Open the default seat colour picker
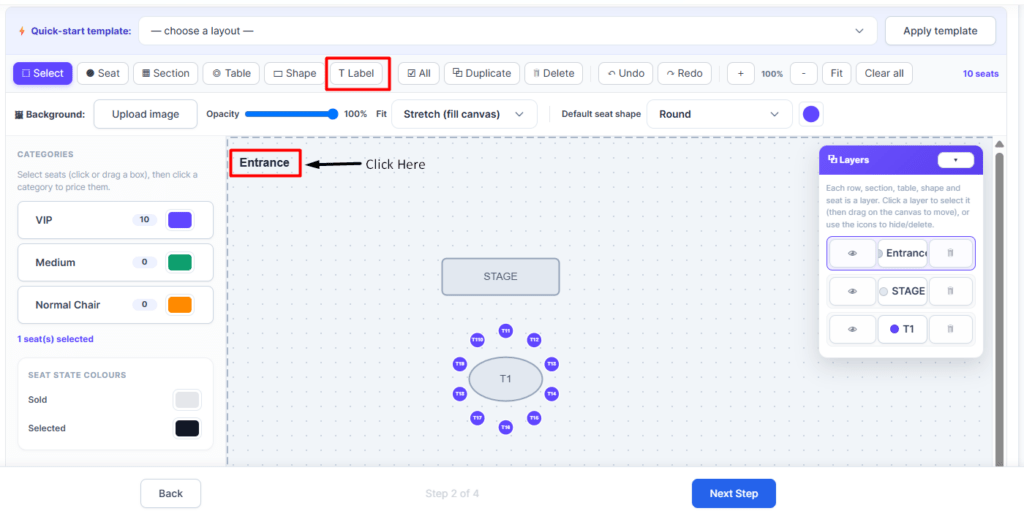This screenshot has width=1024, height=519. coord(811,114)
